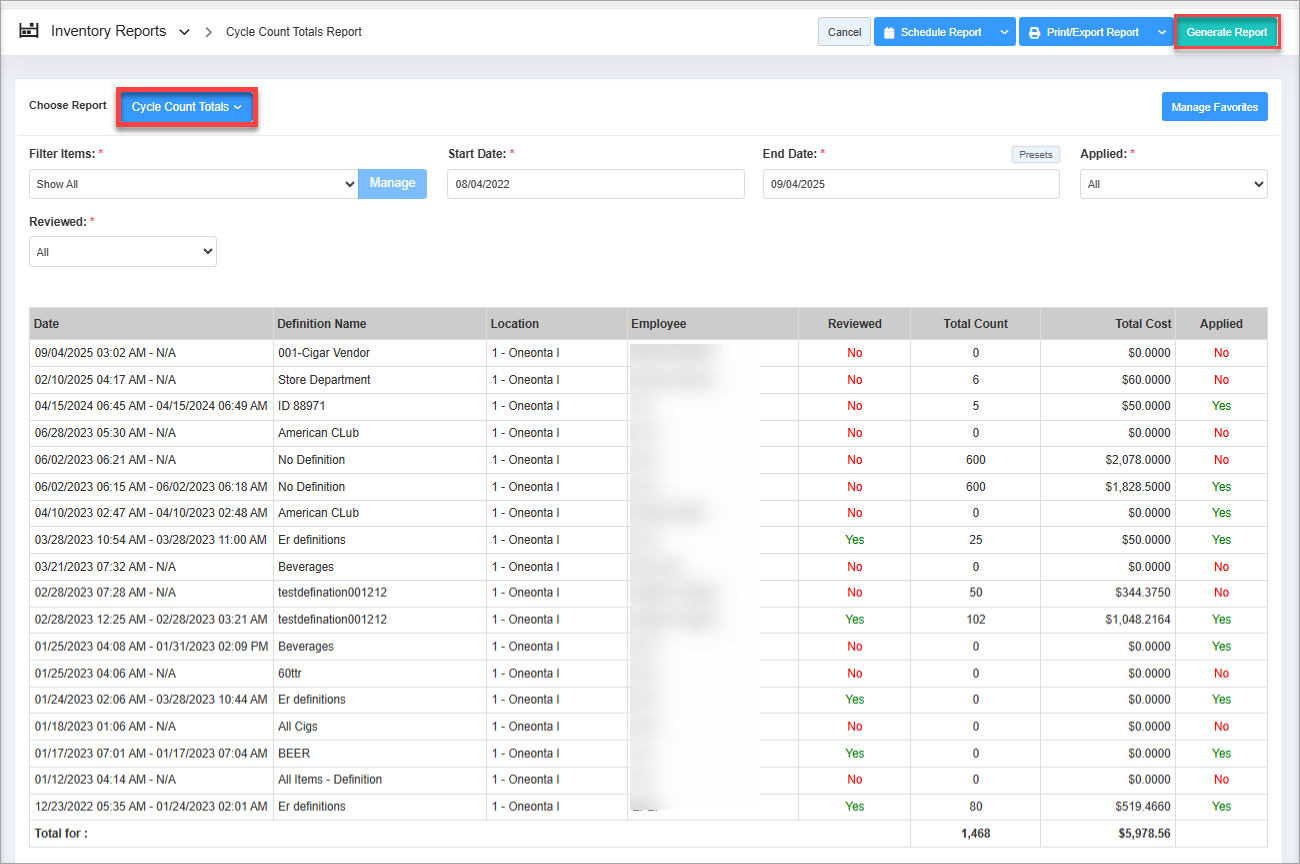Open the Schedule Report dropdown arrow
Screen dimensions: 1300x864
pyautogui.click(x=1004, y=32)
